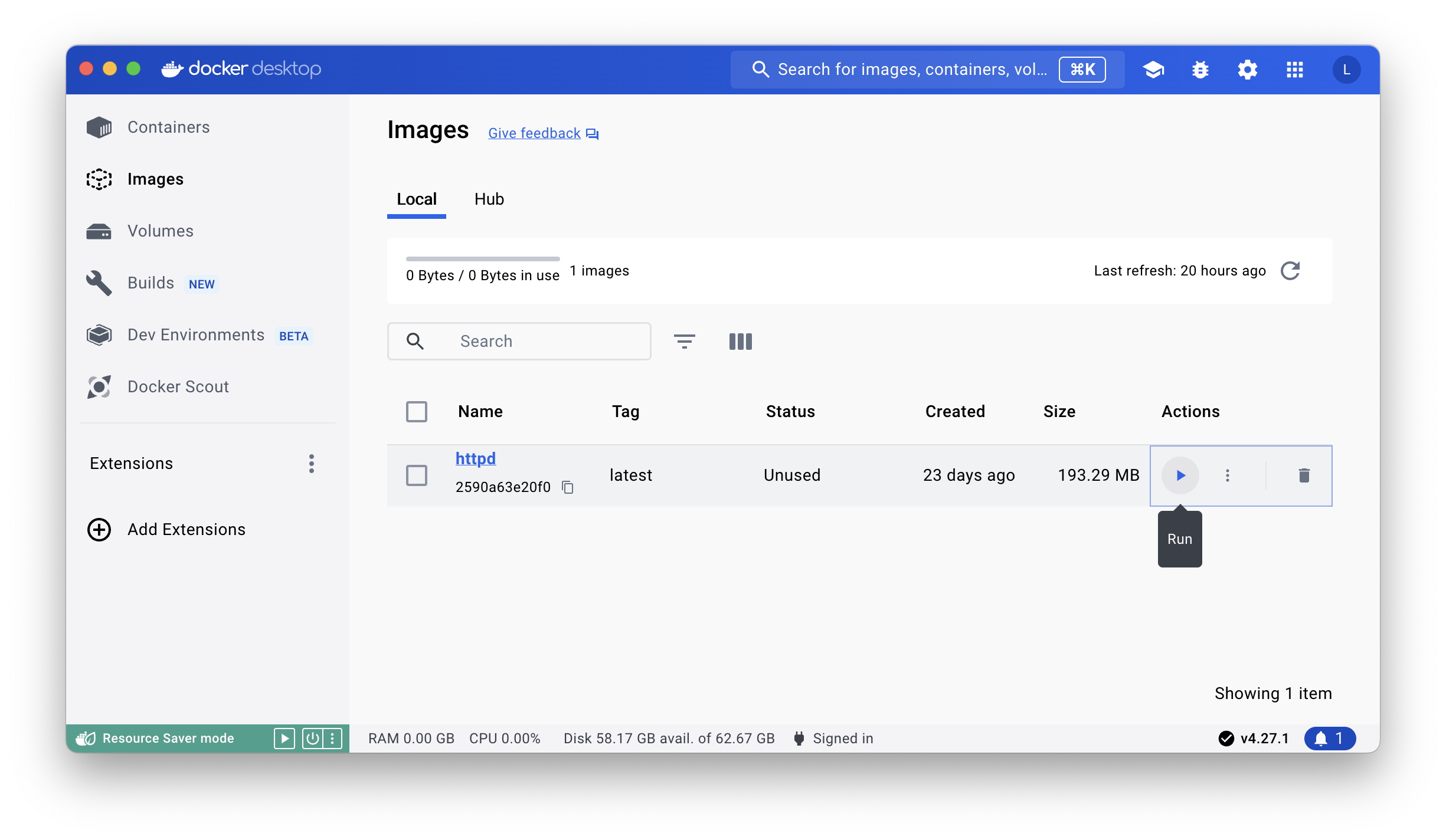
Task: Delete the httpd image
Action: click(1304, 475)
